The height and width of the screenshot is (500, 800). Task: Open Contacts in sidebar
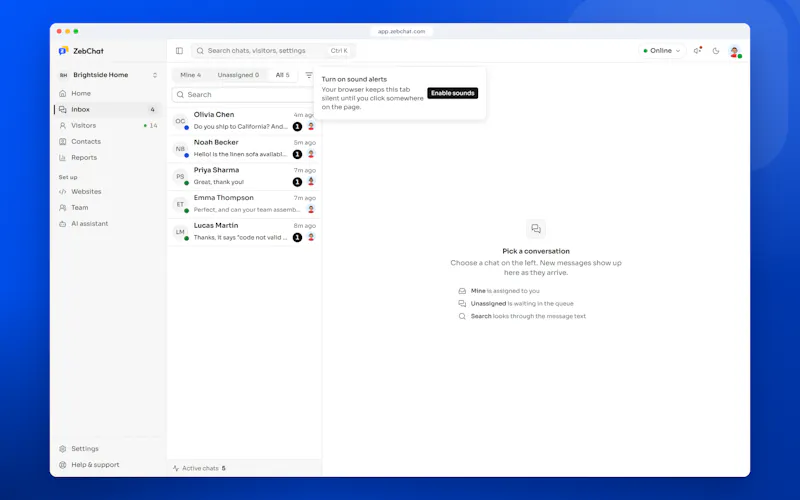point(108,141)
